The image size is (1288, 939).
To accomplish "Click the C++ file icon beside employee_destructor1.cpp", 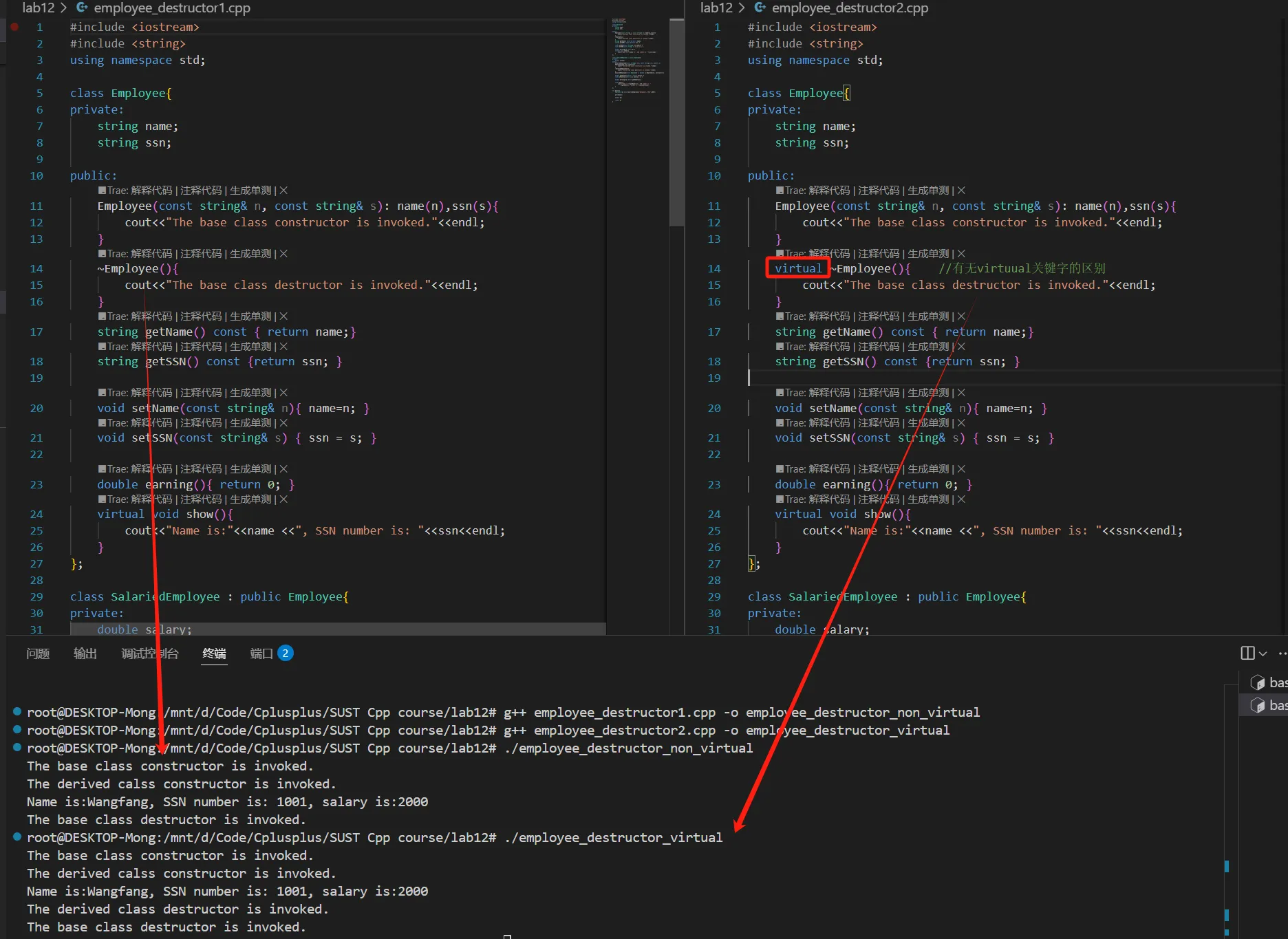I will [82, 8].
